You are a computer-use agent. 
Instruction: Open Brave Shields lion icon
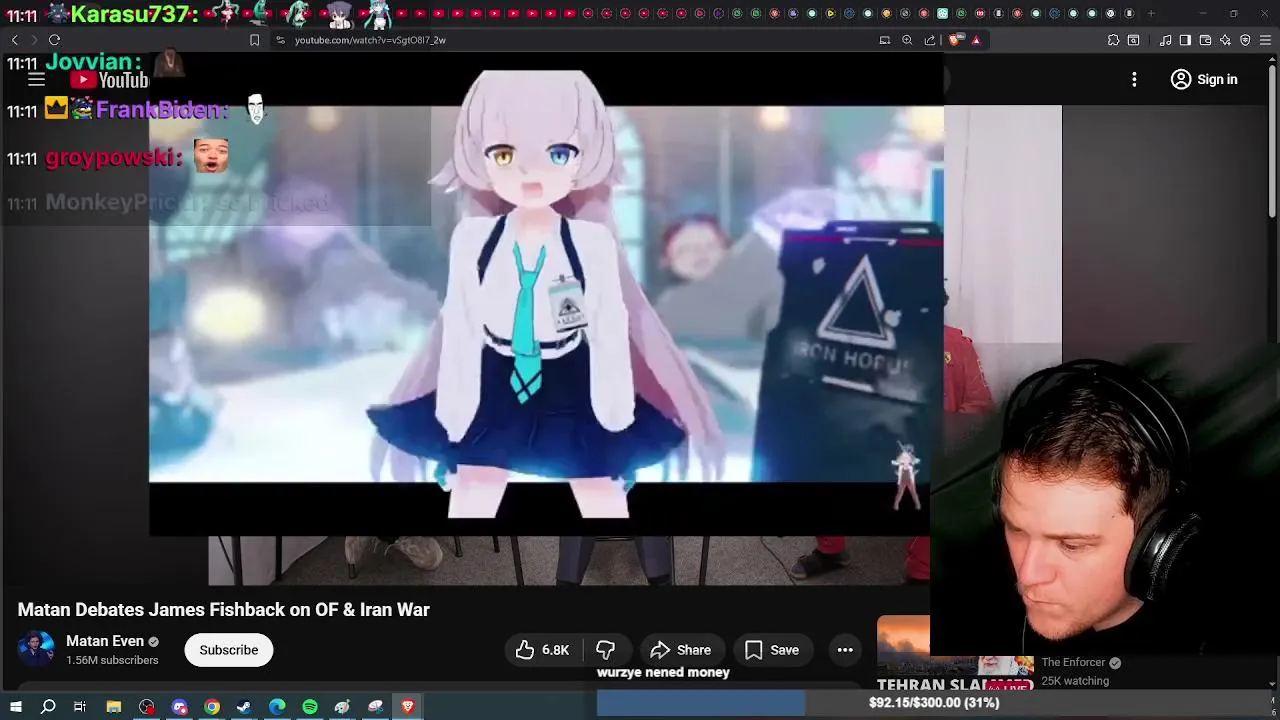[955, 40]
